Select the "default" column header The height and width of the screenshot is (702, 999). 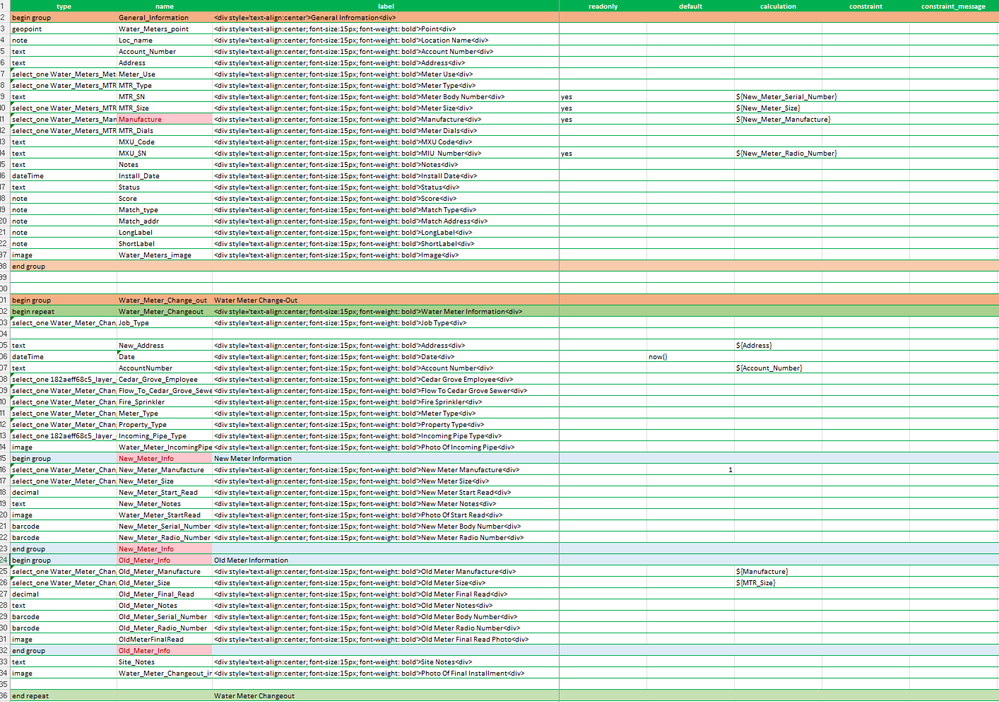pyautogui.click(x=690, y=6)
